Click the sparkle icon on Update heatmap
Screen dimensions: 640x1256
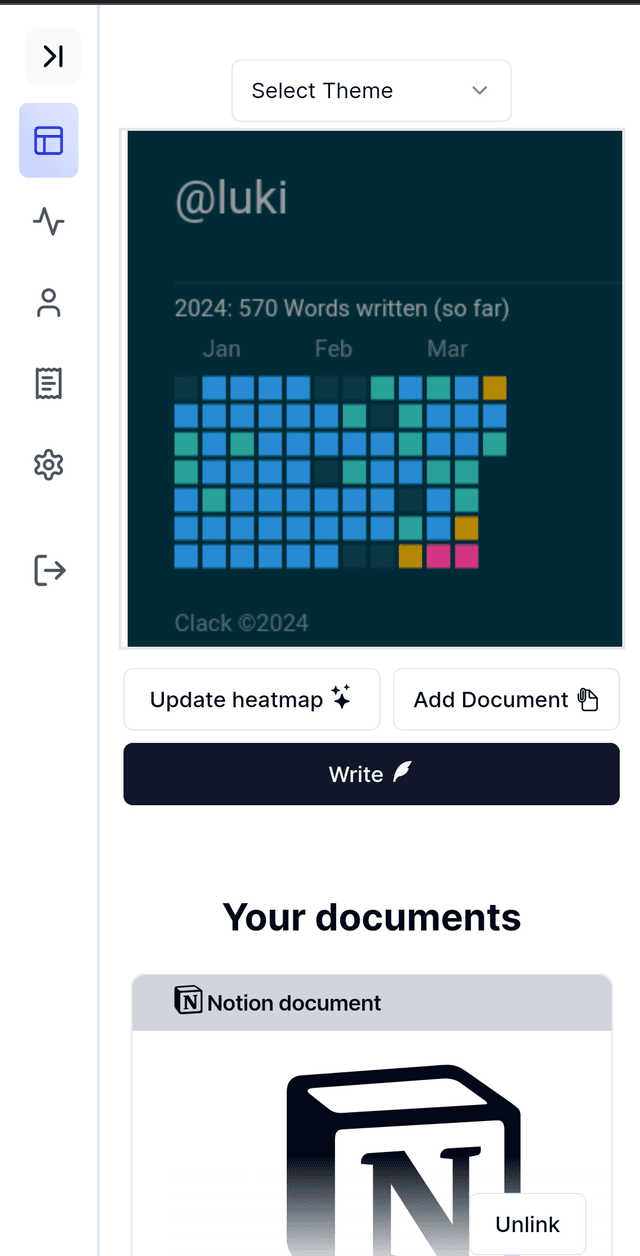click(x=341, y=697)
